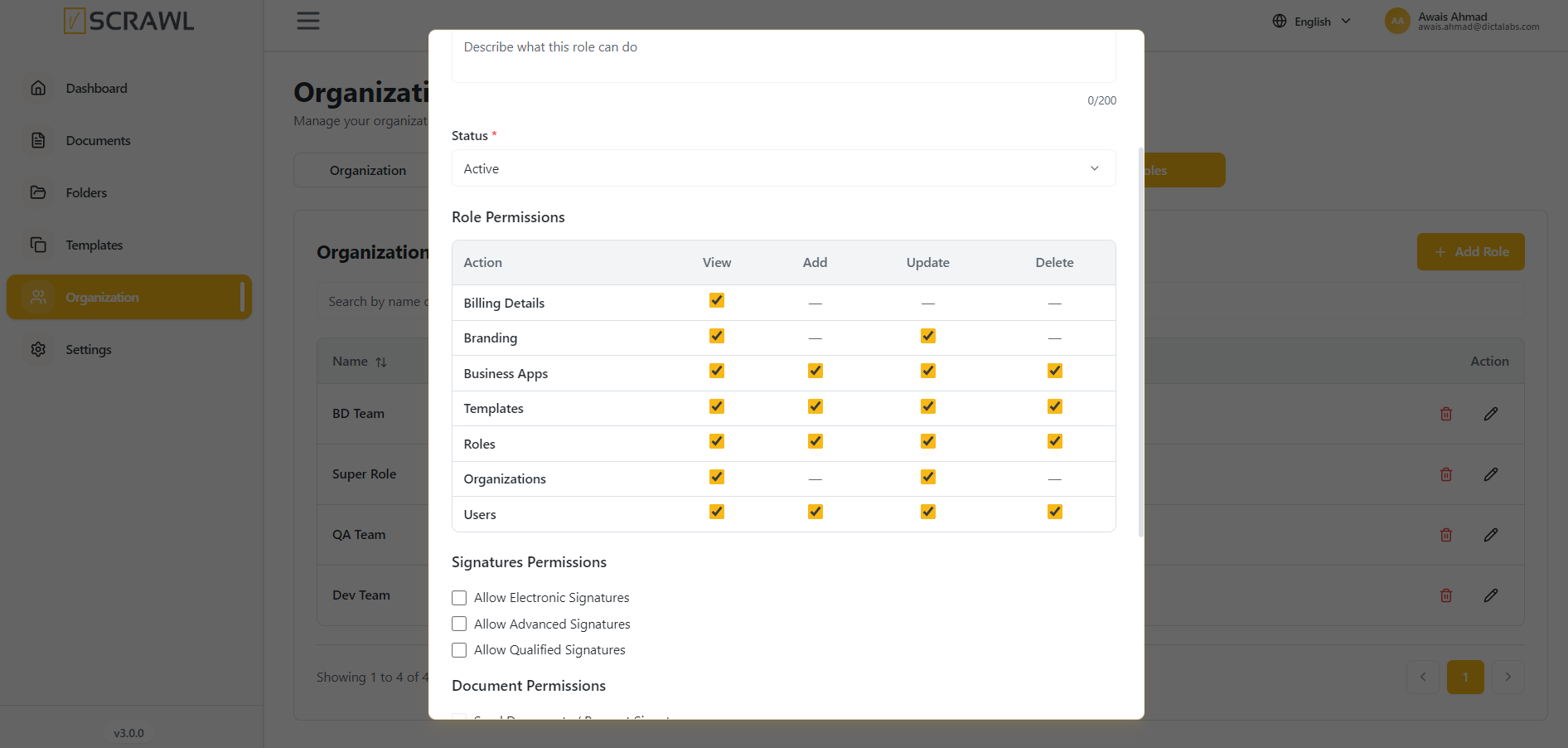Click the globe language icon
This screenshot has width=1568, height=748.
1280,21
